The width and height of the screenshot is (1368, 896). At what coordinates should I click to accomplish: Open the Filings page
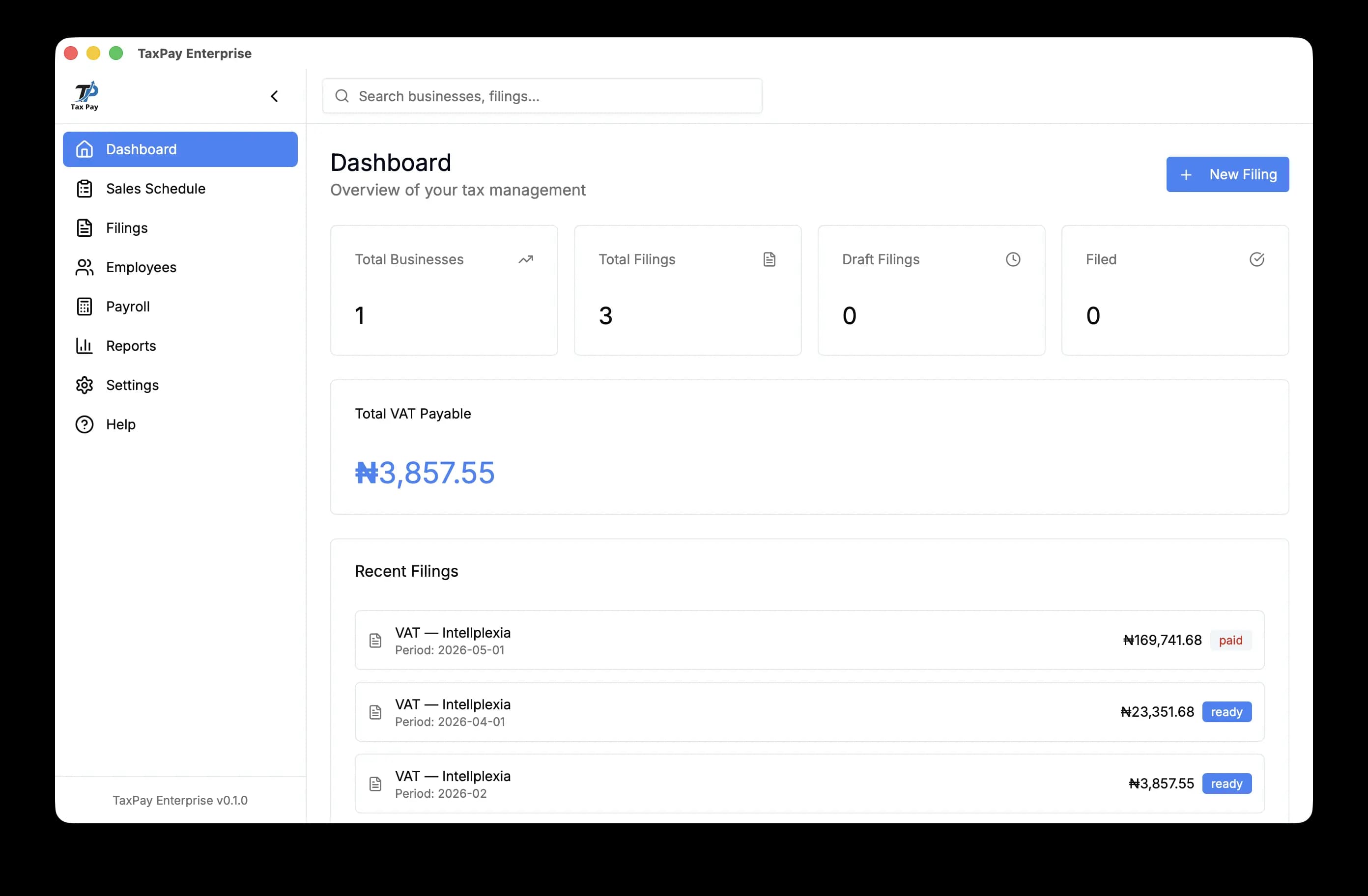click(180, 227)
